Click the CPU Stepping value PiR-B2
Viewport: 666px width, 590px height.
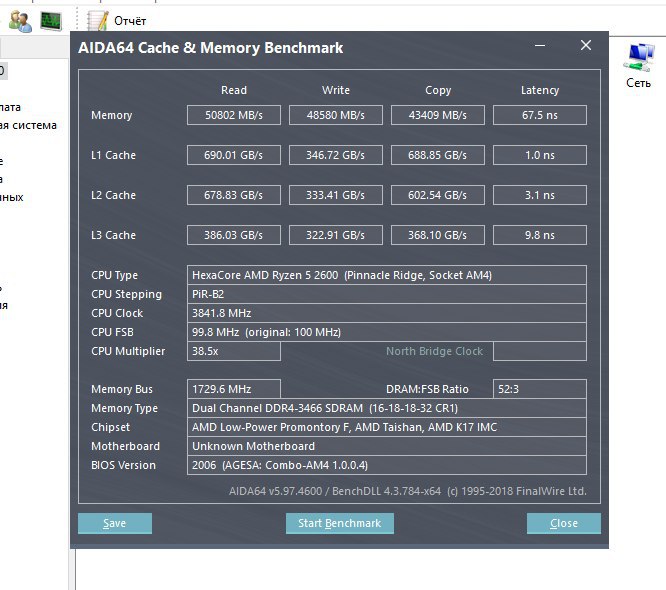[387, 294]
